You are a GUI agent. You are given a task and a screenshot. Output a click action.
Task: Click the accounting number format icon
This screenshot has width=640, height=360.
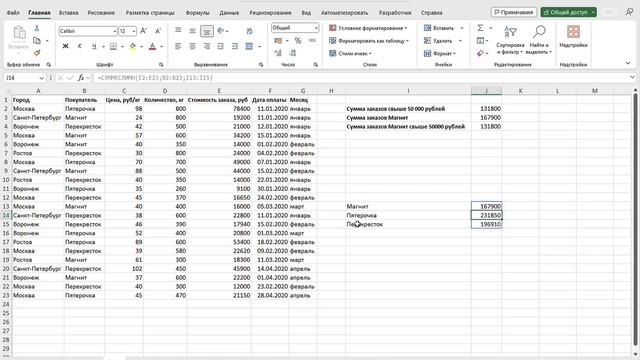(x=278, y=40)
